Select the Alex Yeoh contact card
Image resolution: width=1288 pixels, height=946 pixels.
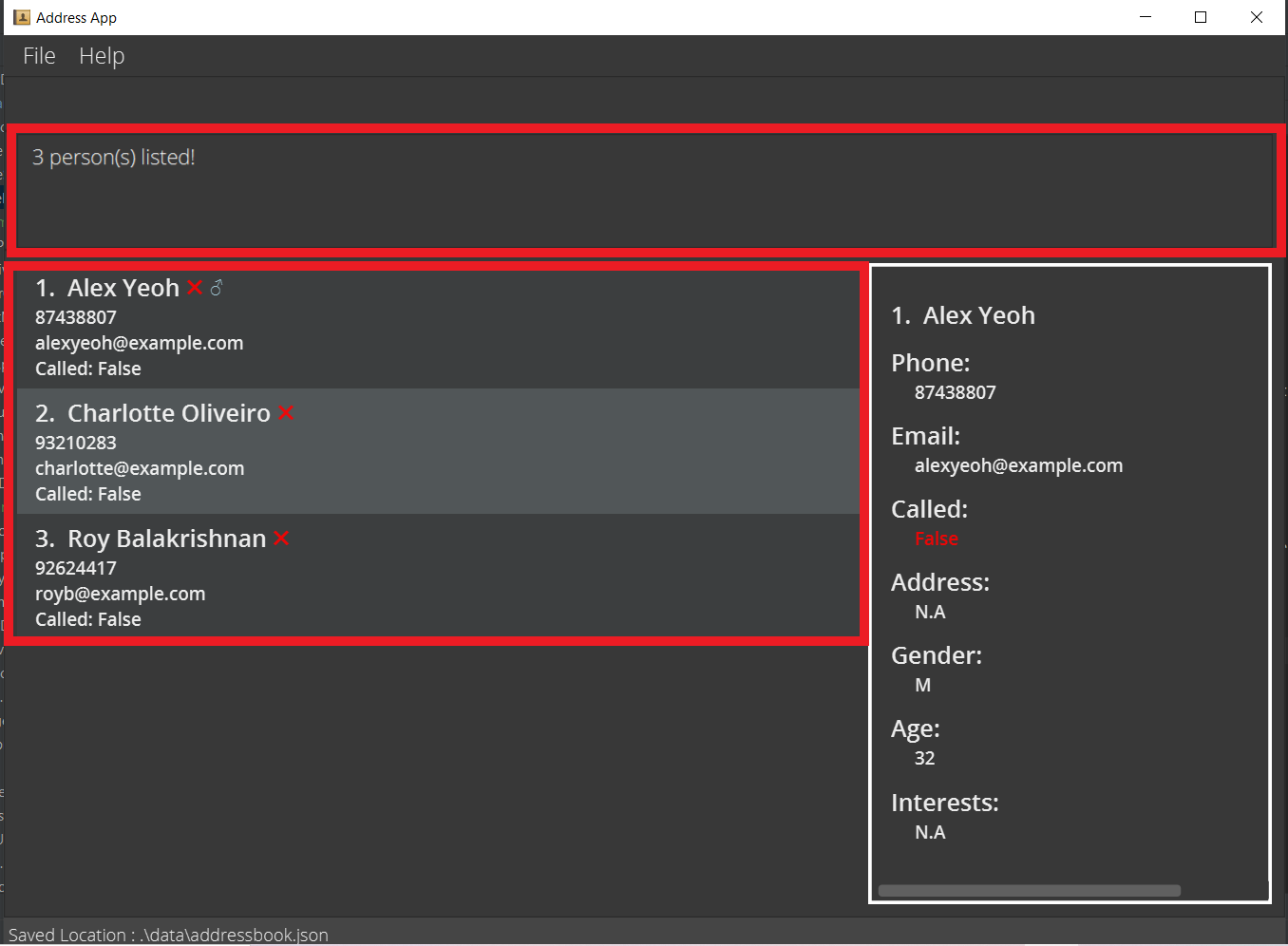click(x=437, y=328)
